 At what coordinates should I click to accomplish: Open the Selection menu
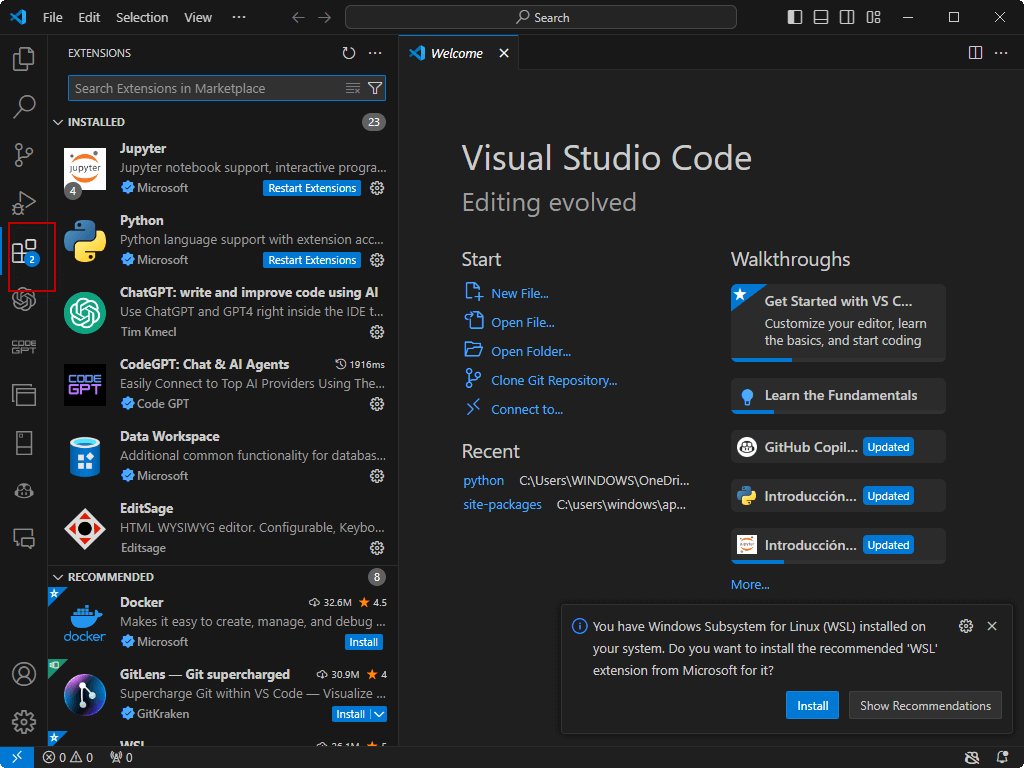click(x=142, y=17)
